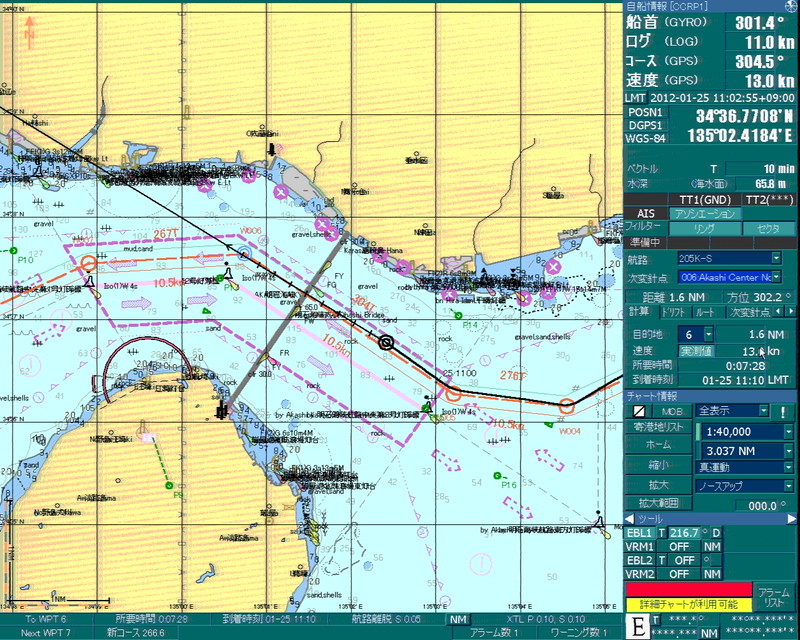Open the アラームリスト alarm list
Image resolution: width=800 pixels, height=640 pixels.
pyautogui.click(x=773, y=598)
